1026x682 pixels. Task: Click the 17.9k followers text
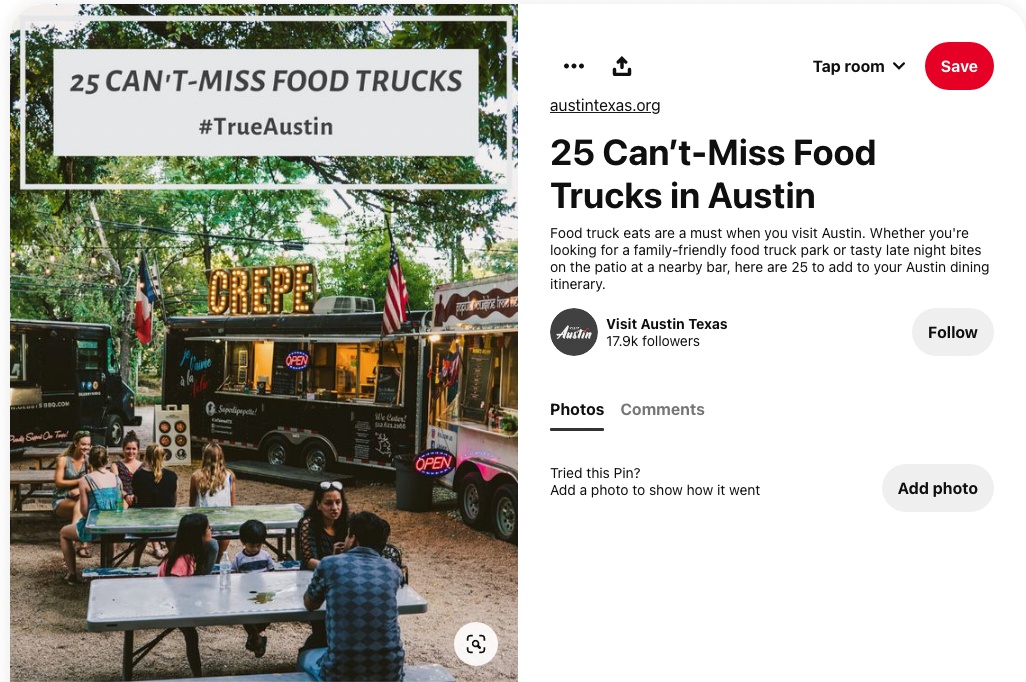652,341
